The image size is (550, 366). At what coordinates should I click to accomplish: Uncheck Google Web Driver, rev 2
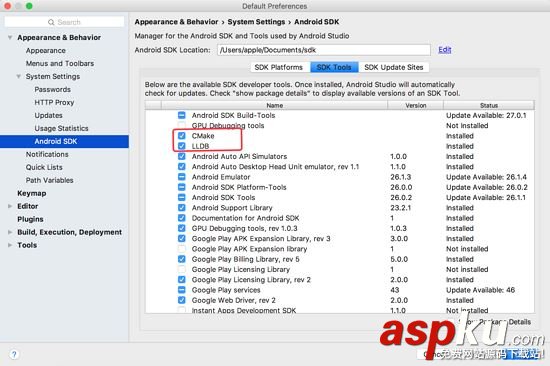pos(182,300)
